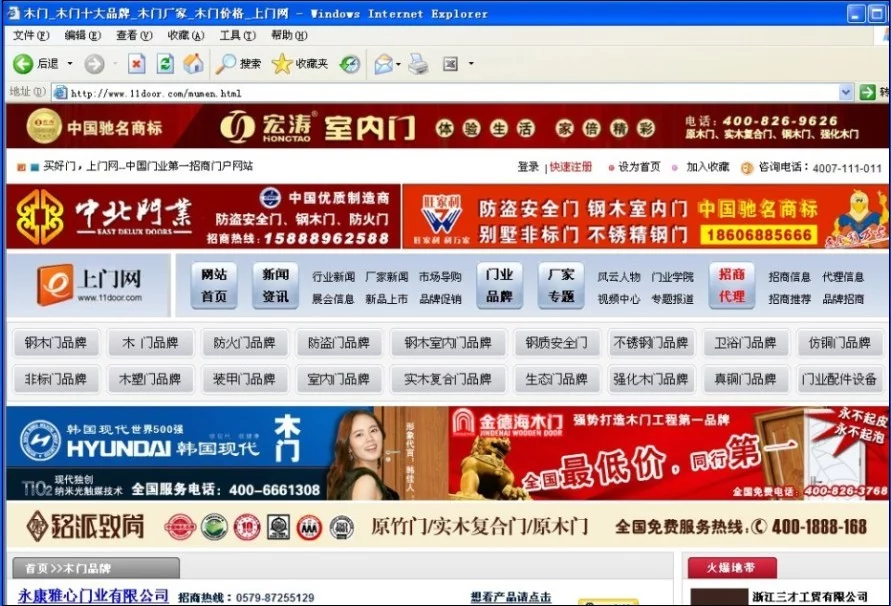Click the 招商推荐 link

click(789, 298)
